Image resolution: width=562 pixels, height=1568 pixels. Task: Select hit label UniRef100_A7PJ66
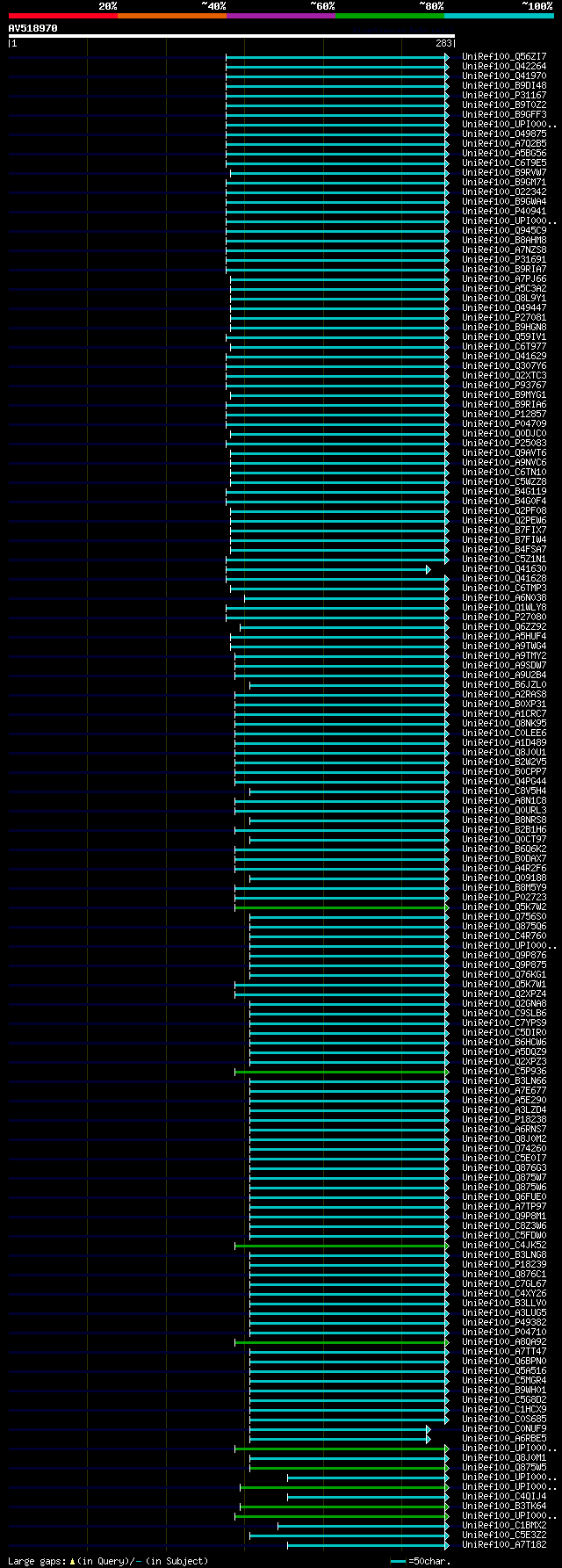tap(504, 278)
